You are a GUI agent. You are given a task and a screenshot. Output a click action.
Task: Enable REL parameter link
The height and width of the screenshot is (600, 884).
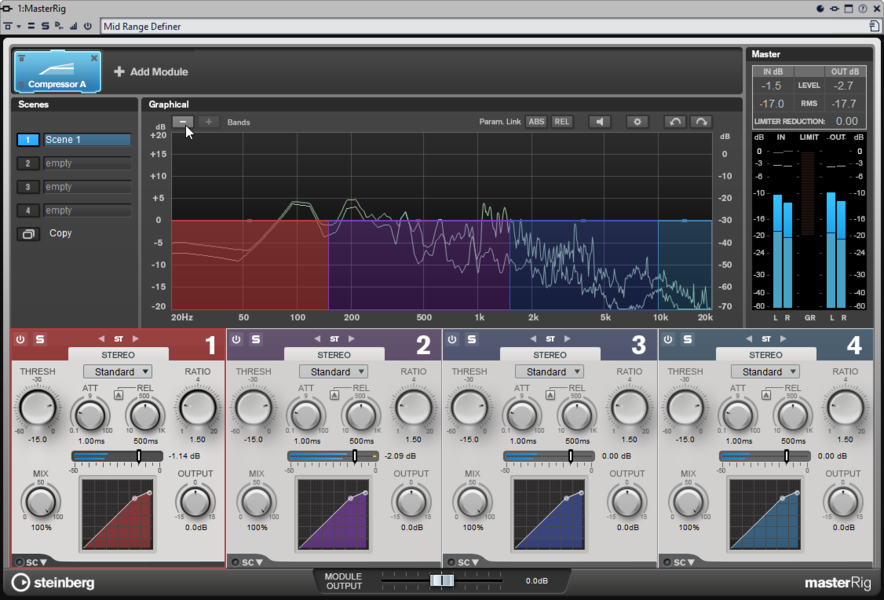tap(562, 122)
